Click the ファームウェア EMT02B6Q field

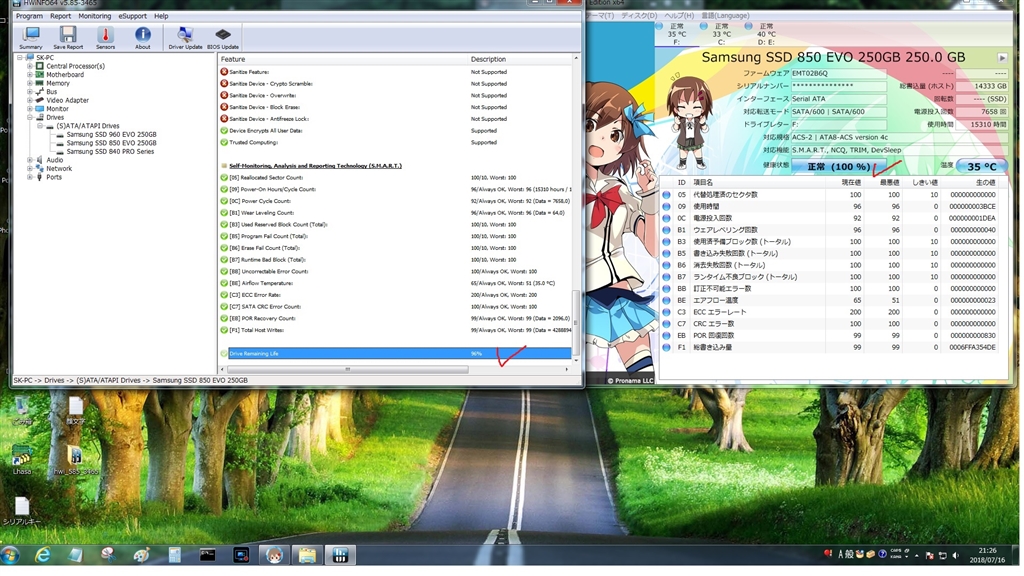(x=839, y=73)
